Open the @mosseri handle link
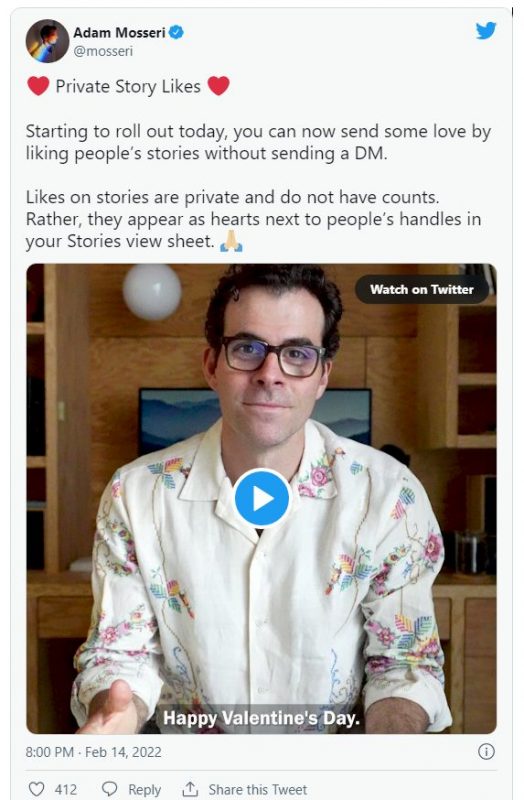 coord(103,51)
